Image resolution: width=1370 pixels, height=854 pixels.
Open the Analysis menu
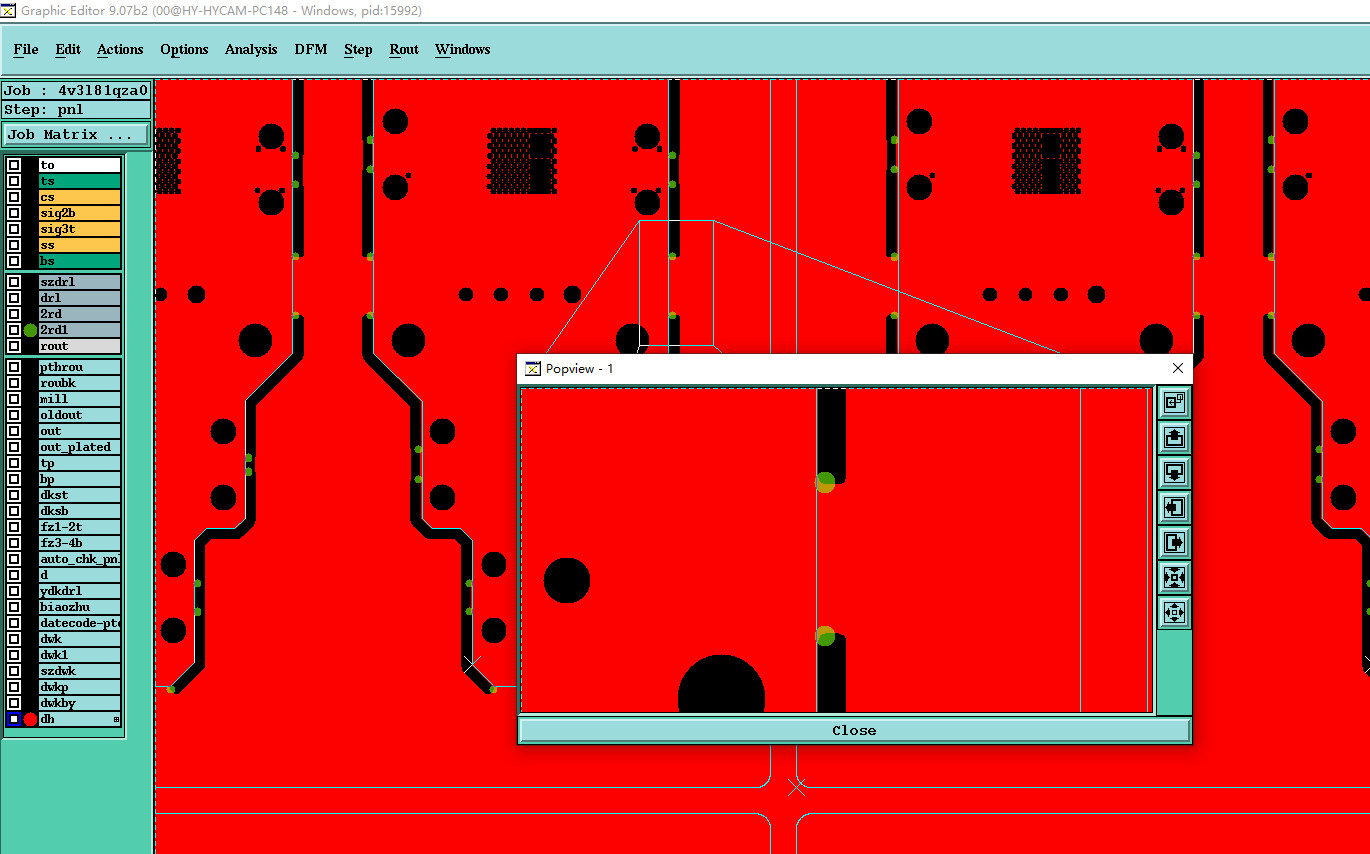pyautogui.click(x=251, y=49)
